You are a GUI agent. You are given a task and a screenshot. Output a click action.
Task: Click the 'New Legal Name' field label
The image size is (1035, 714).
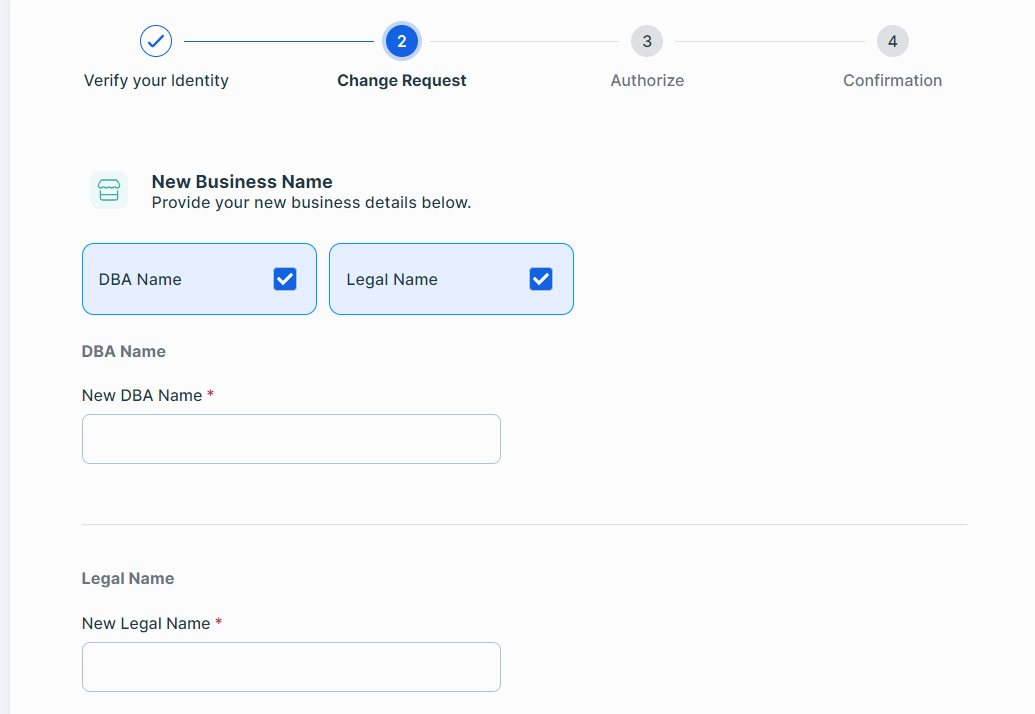pyautogui.click(x=146, y=624)
